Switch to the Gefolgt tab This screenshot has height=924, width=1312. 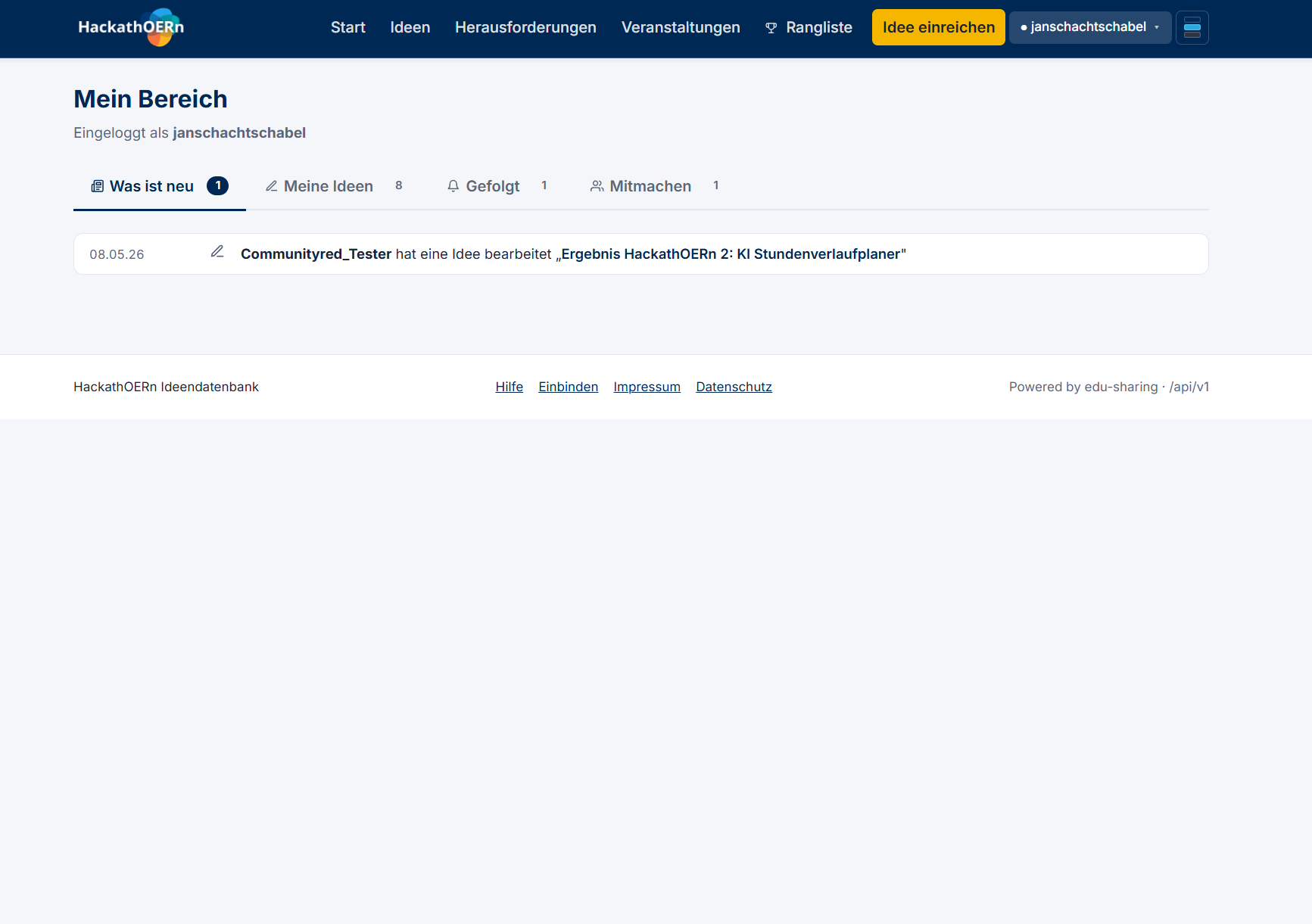tap(497, 186)
